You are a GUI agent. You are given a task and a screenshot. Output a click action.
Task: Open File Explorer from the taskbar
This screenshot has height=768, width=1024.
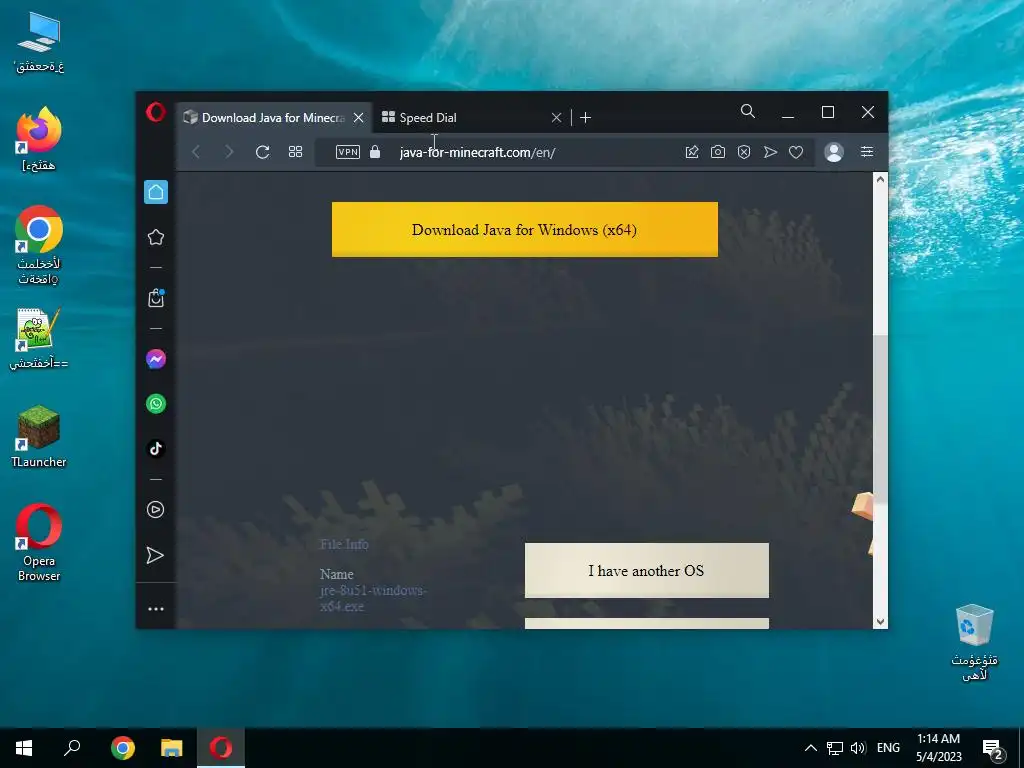172,748
